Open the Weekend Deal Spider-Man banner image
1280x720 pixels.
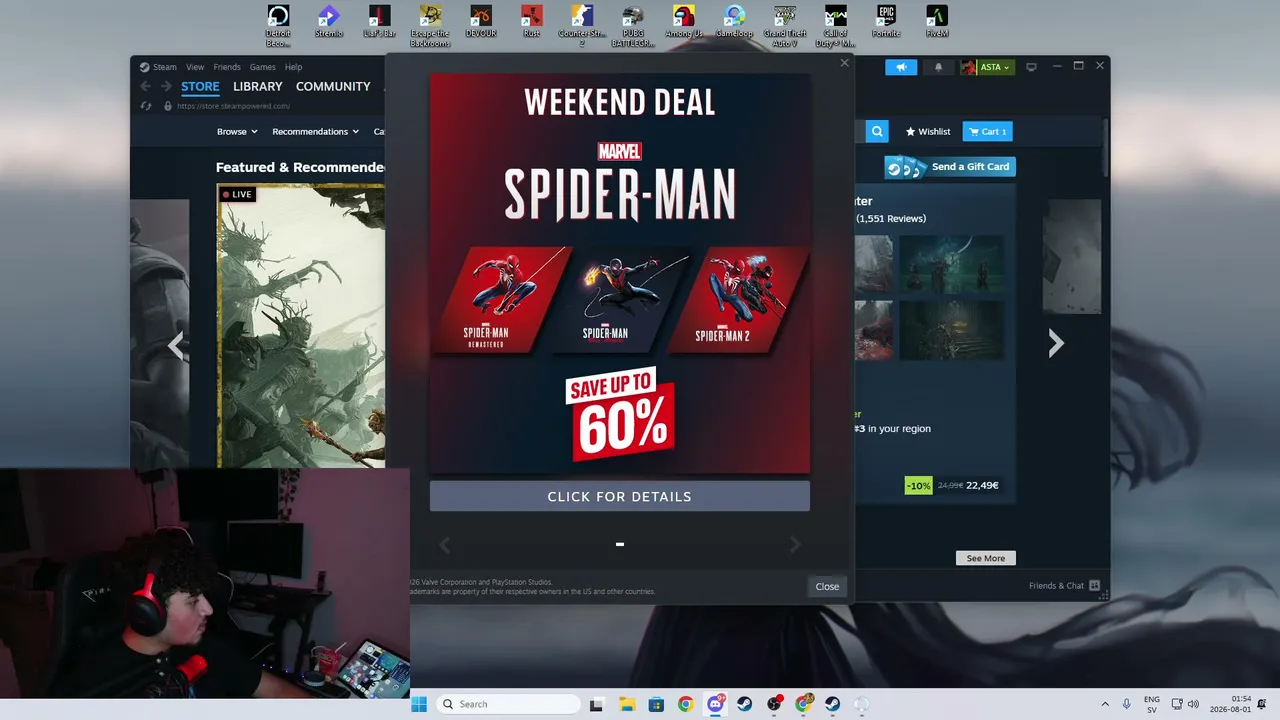(x=620, y=273)
